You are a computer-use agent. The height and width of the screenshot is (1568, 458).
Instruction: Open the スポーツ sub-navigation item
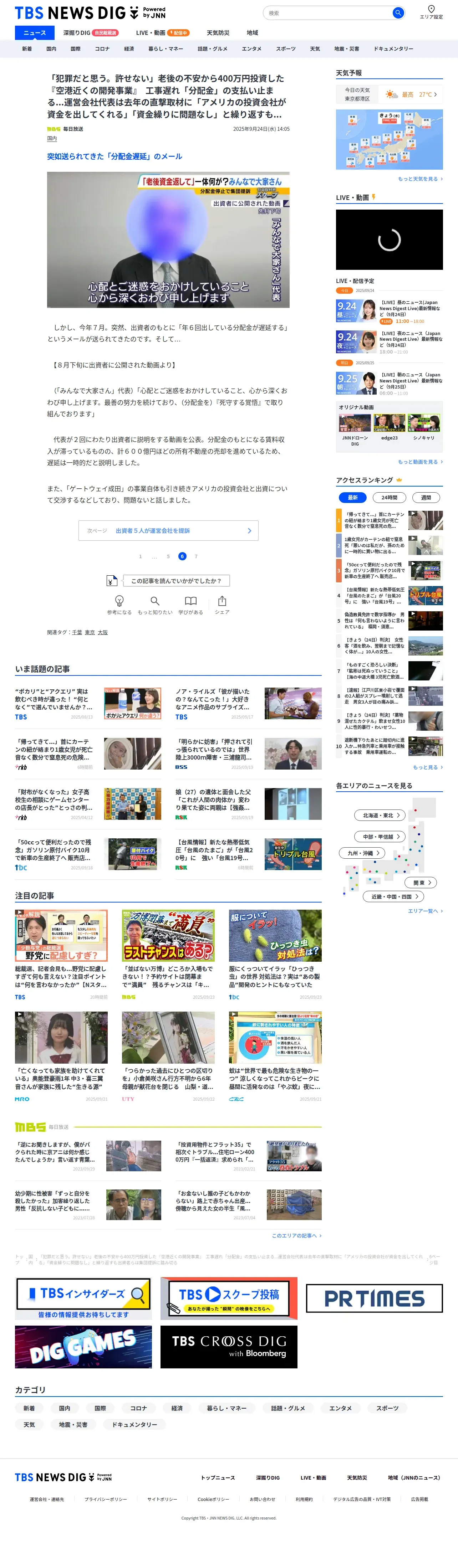click(x=286, y=49)
